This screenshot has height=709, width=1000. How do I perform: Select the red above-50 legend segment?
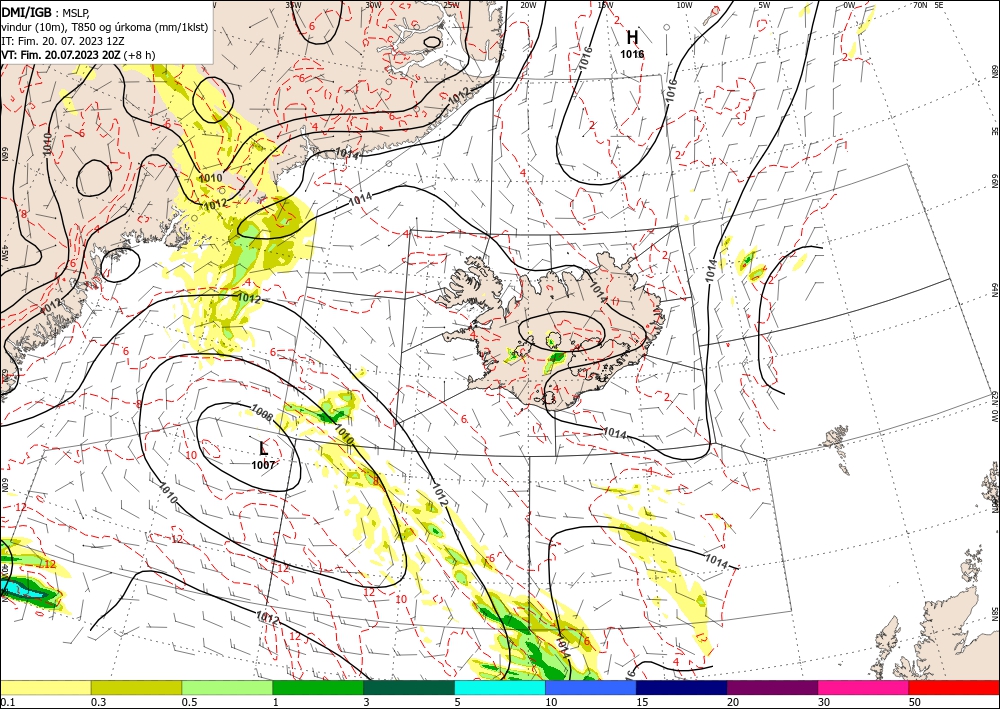(954, 687)
